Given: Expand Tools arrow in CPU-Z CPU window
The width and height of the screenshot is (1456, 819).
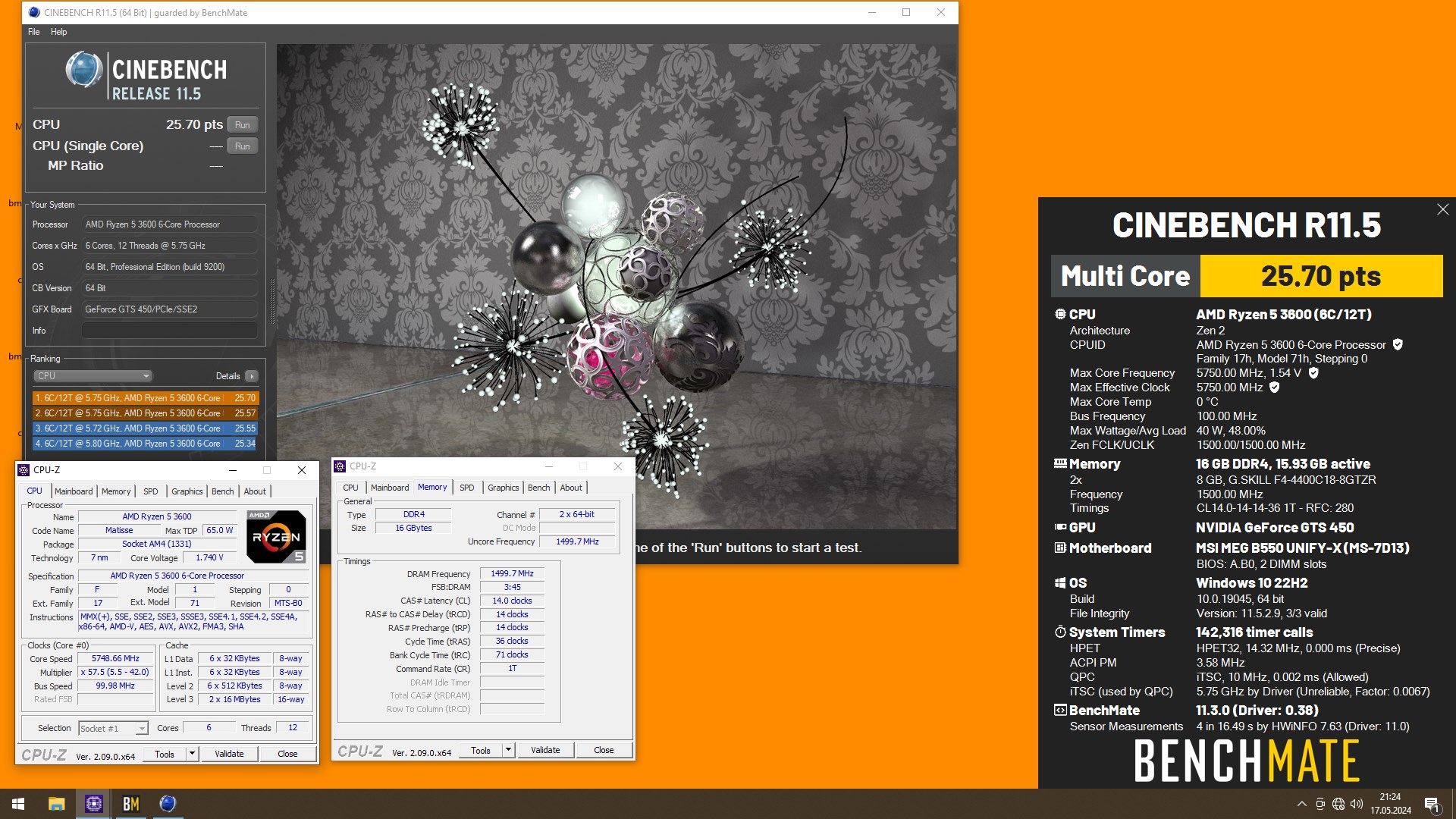Looking at the screenshot, I should point(193,754).
